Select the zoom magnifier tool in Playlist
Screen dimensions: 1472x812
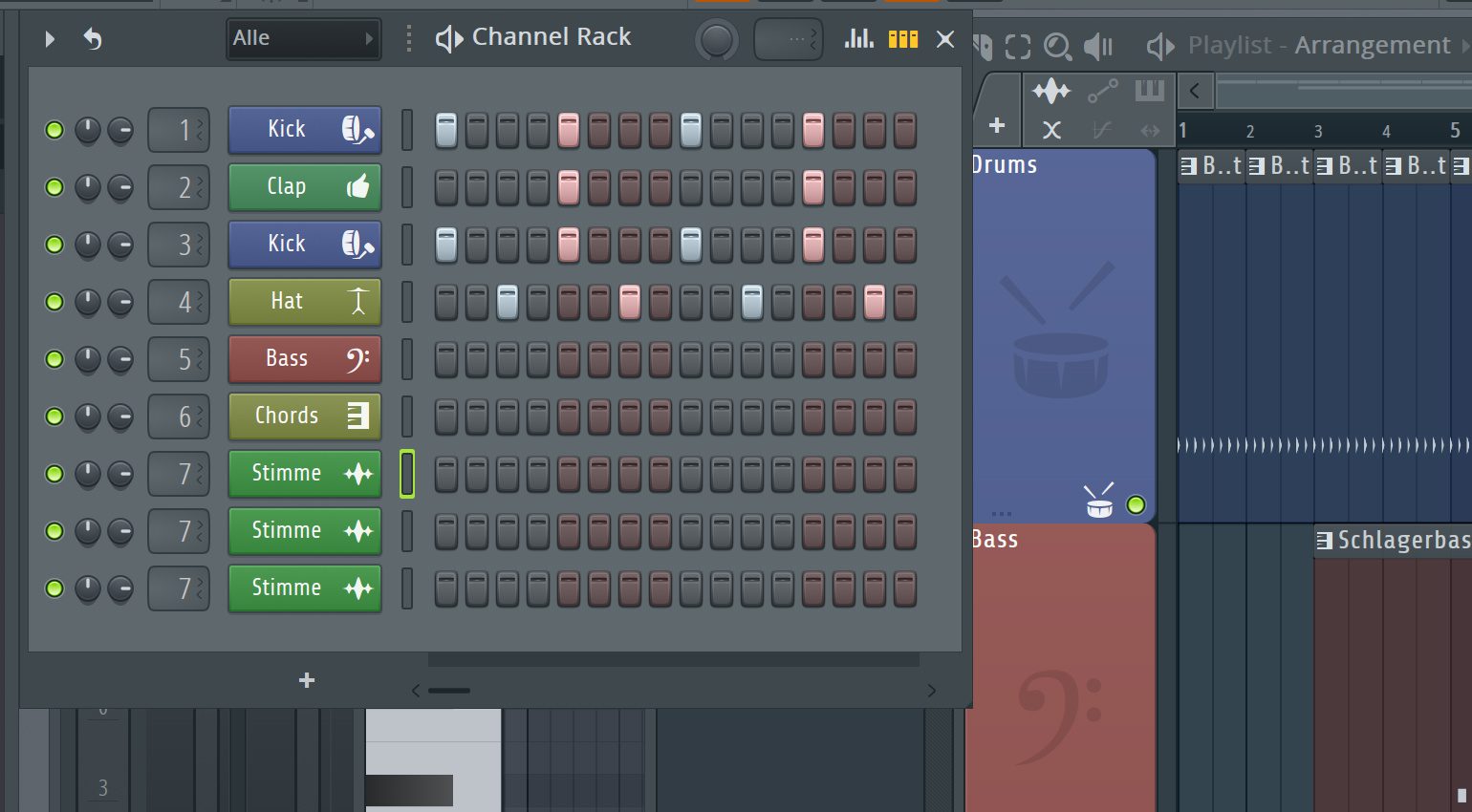(x=1057, y=46)
